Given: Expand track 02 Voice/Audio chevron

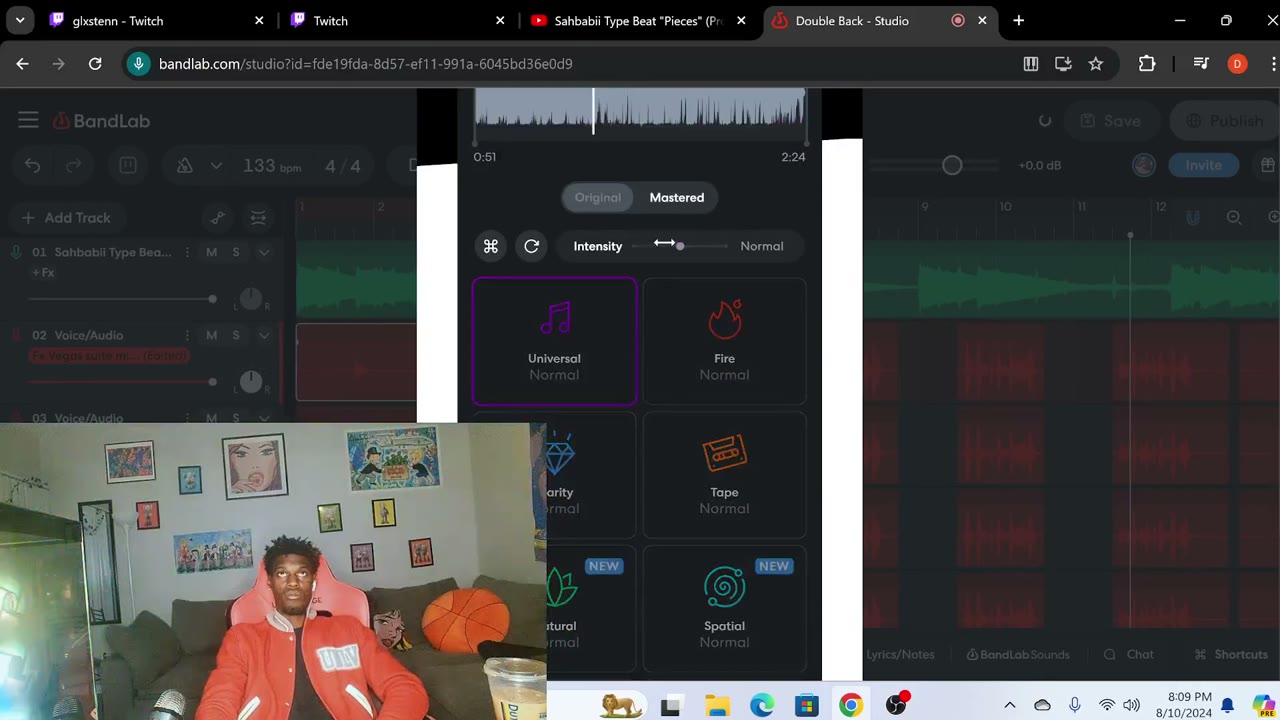Looking at the screenshot, I should point(264,335).
